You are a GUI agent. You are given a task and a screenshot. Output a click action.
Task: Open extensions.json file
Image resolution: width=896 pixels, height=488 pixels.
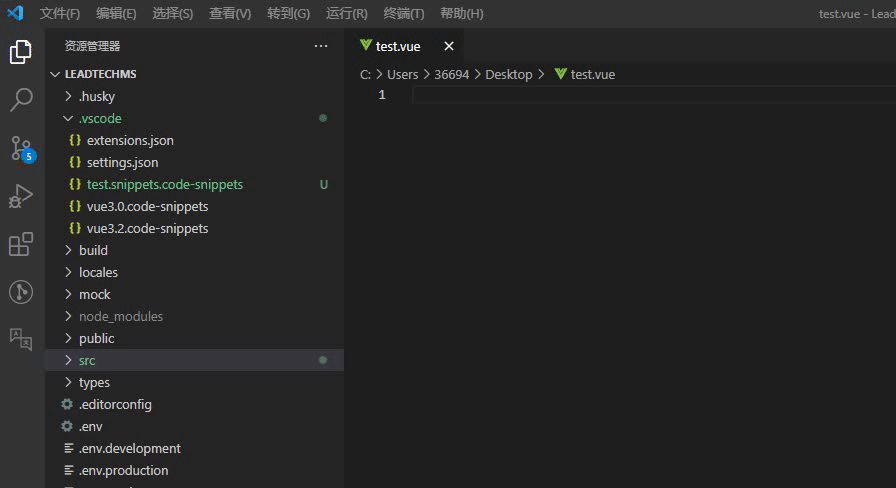pyautogui.click(x=194, y=140)
